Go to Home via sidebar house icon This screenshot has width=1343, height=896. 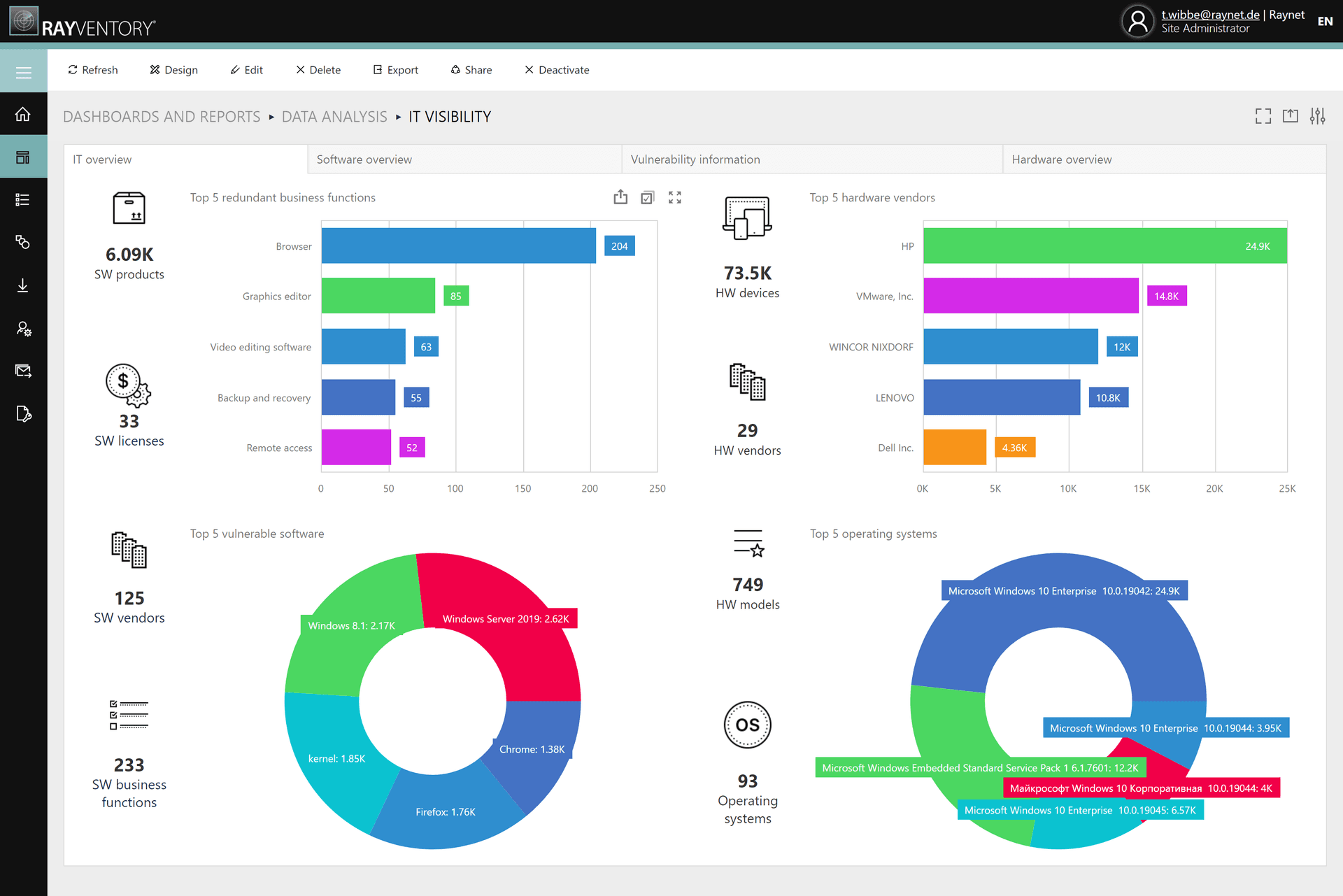tap(23, 114)
